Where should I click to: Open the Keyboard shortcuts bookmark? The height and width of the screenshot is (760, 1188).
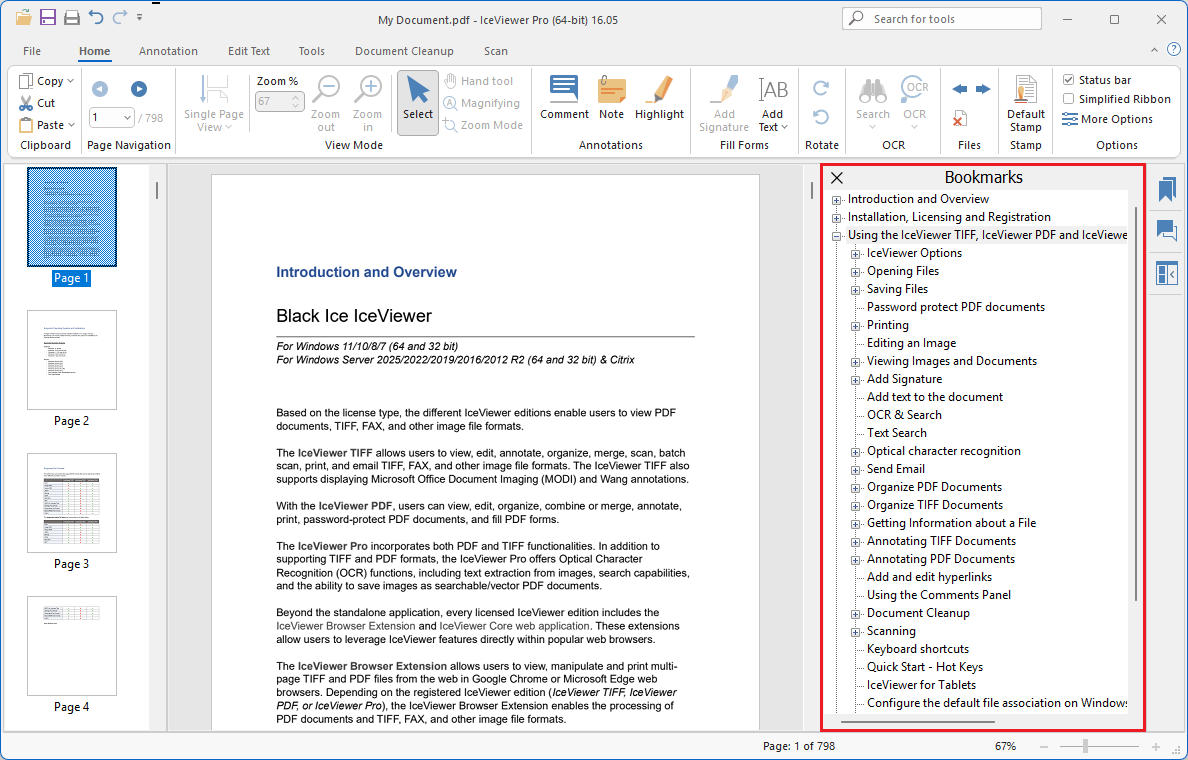pyautogui.click(x=918, y=649)
